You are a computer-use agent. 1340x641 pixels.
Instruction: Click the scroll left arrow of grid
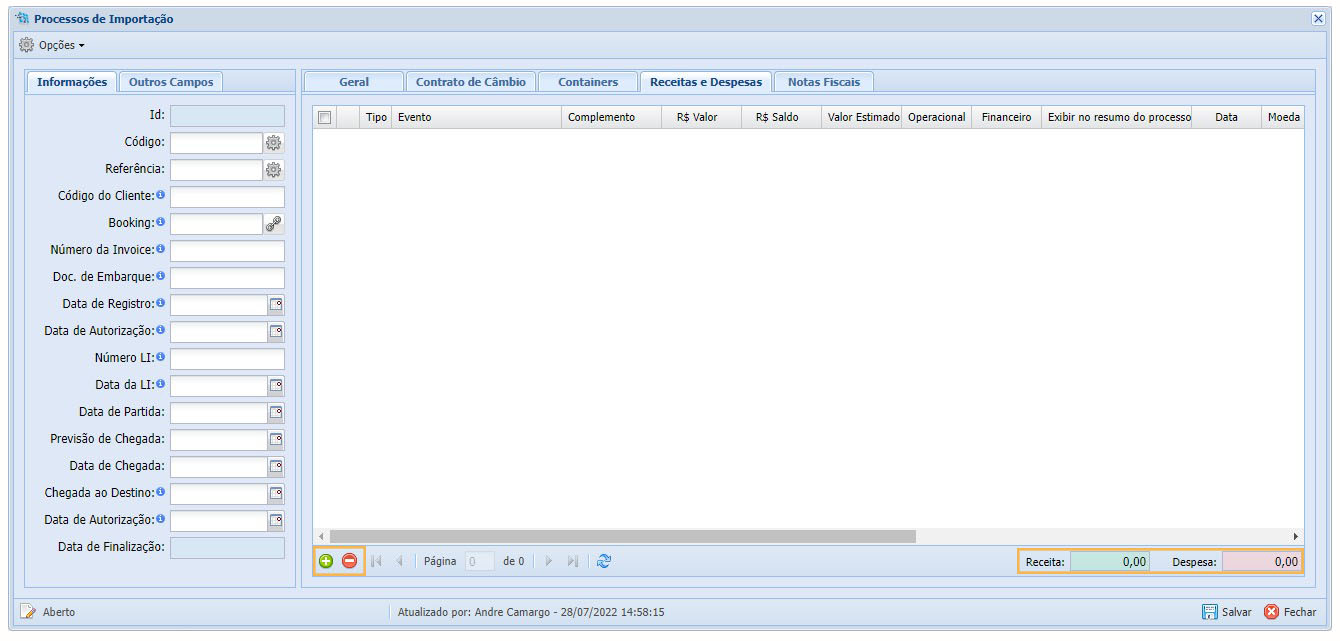click(321, 536)
